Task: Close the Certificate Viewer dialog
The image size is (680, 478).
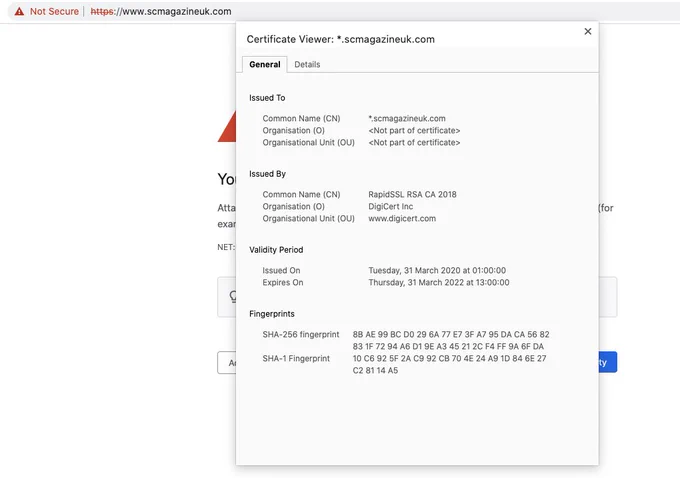Action: [x=588, y=31]
